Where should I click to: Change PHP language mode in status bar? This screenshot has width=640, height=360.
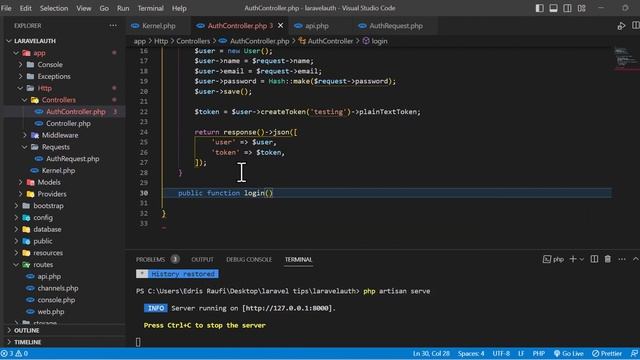click(x=539, y=353)
